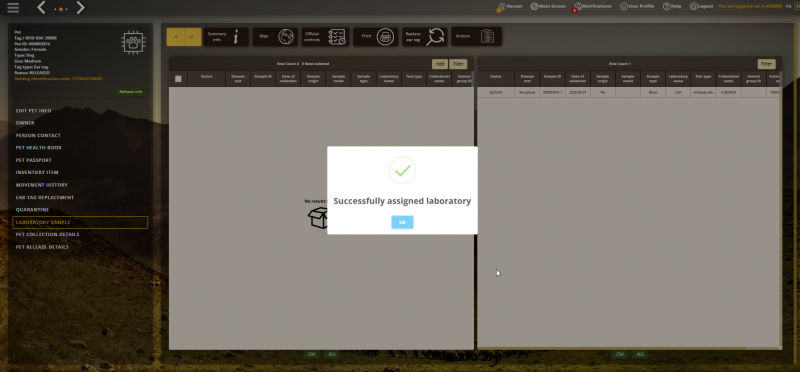The height and width of the screenshot is (372, 800).
Task: Click the Holding identification code text
Action: 58,79
